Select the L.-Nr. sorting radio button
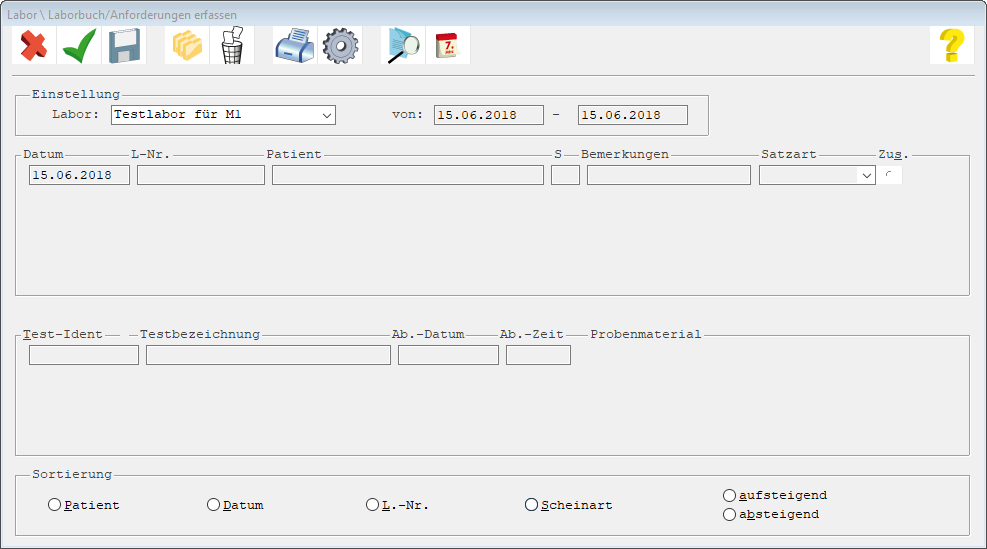 pos(373,505)
